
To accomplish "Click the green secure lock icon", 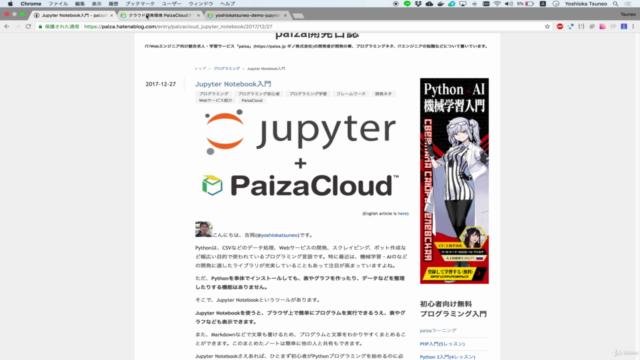I will pos(40,27).
